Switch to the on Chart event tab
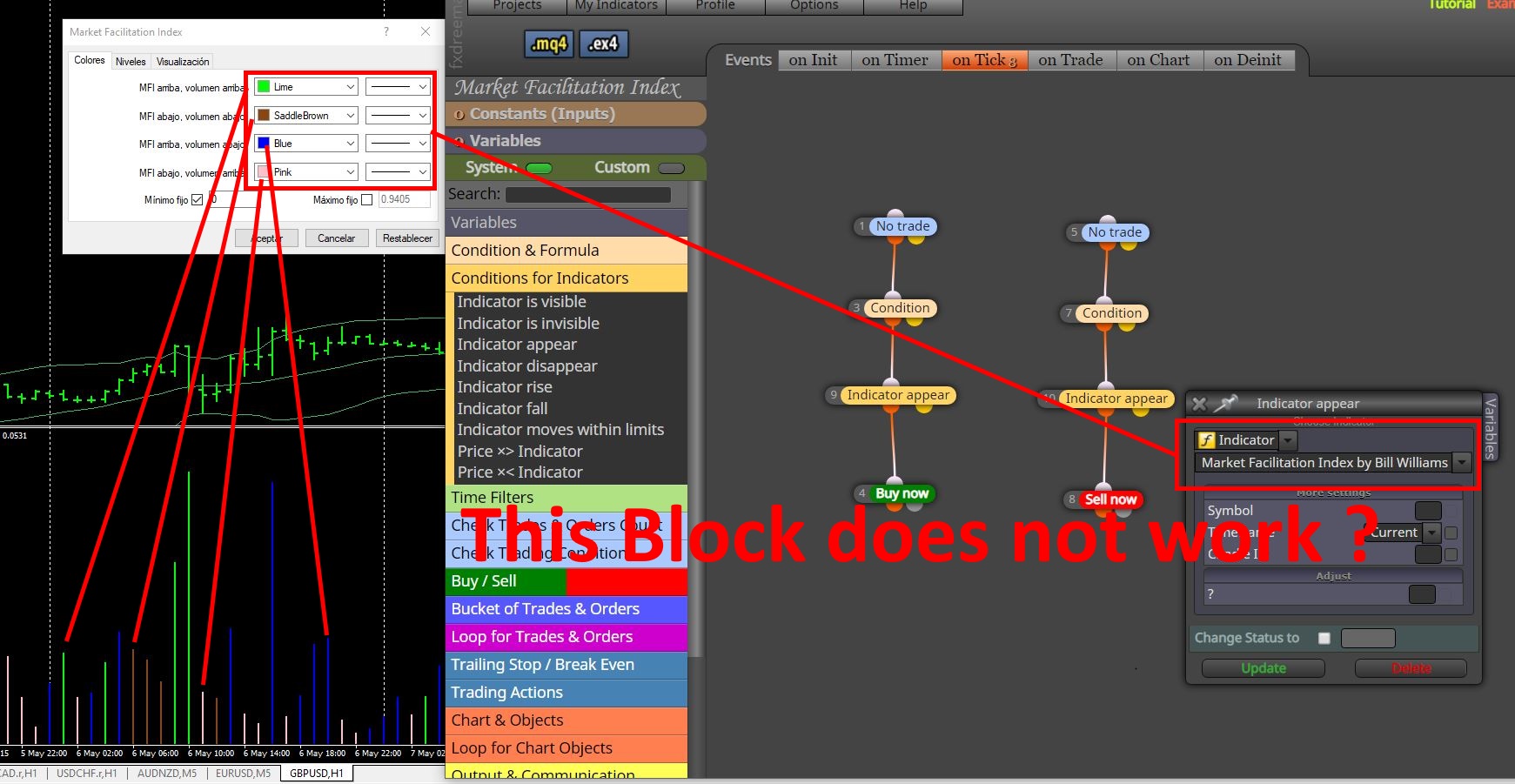 point(1158,60)
